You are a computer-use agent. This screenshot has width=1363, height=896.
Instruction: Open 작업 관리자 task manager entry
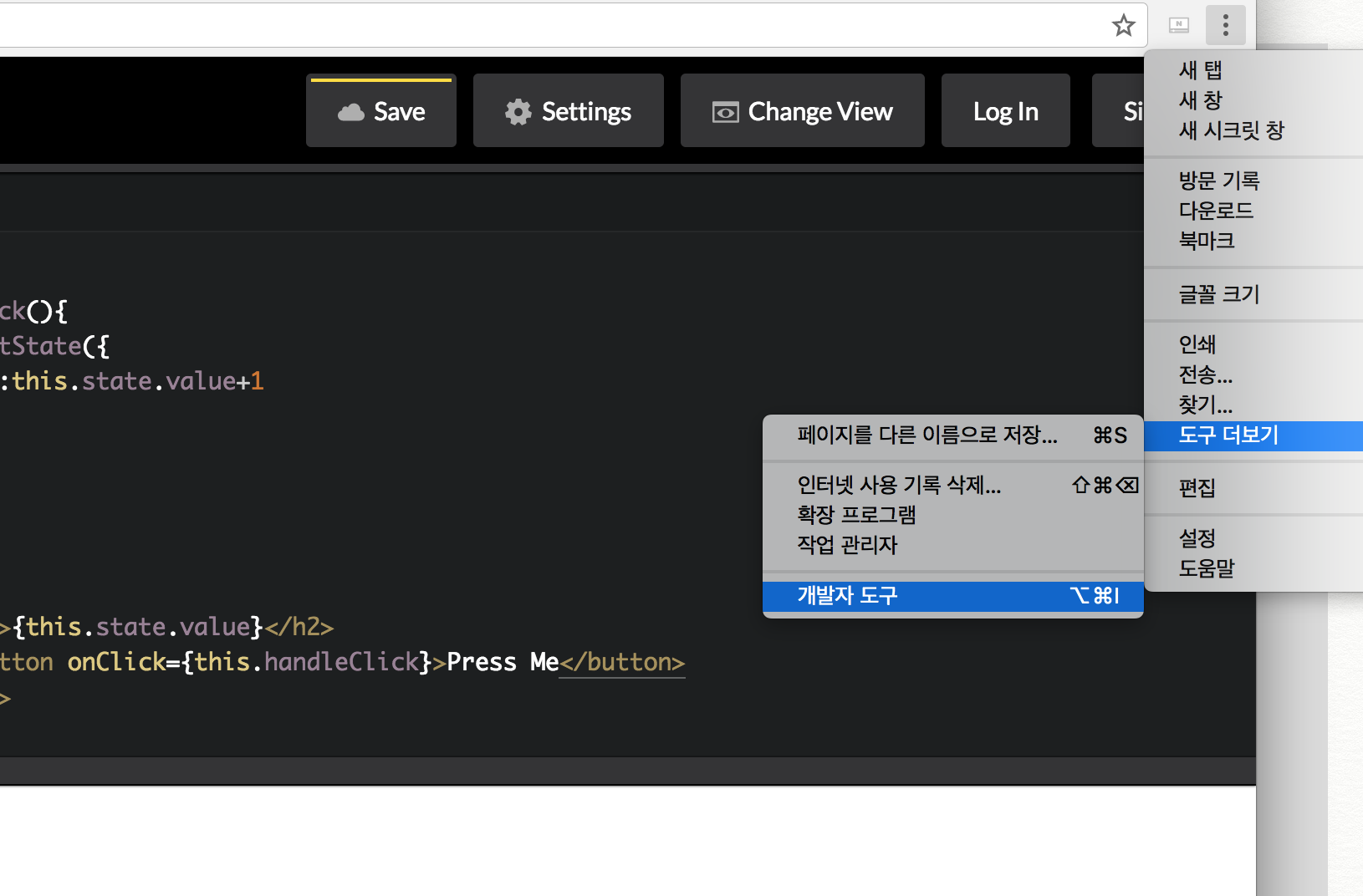click(953, 545)
